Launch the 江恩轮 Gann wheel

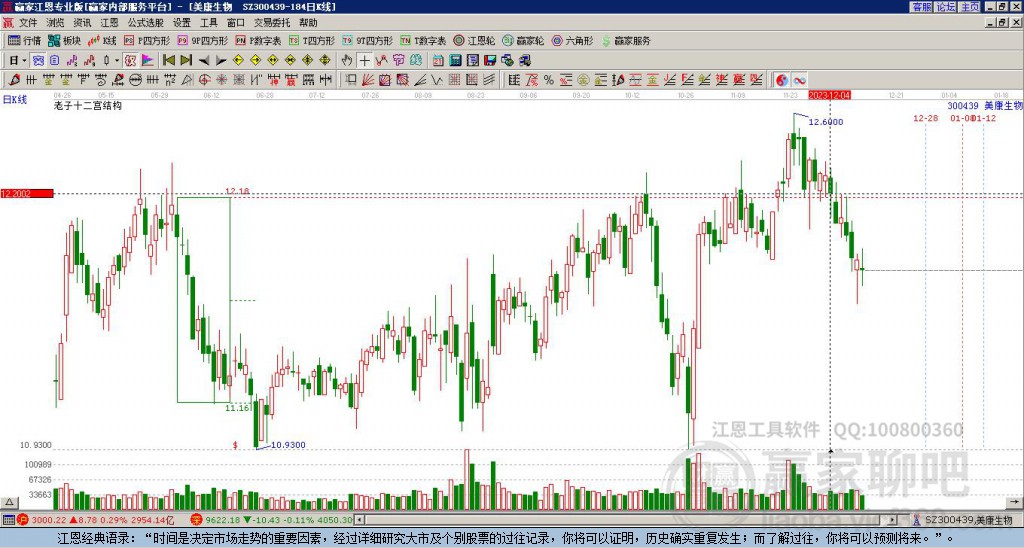tap(474, 40)
